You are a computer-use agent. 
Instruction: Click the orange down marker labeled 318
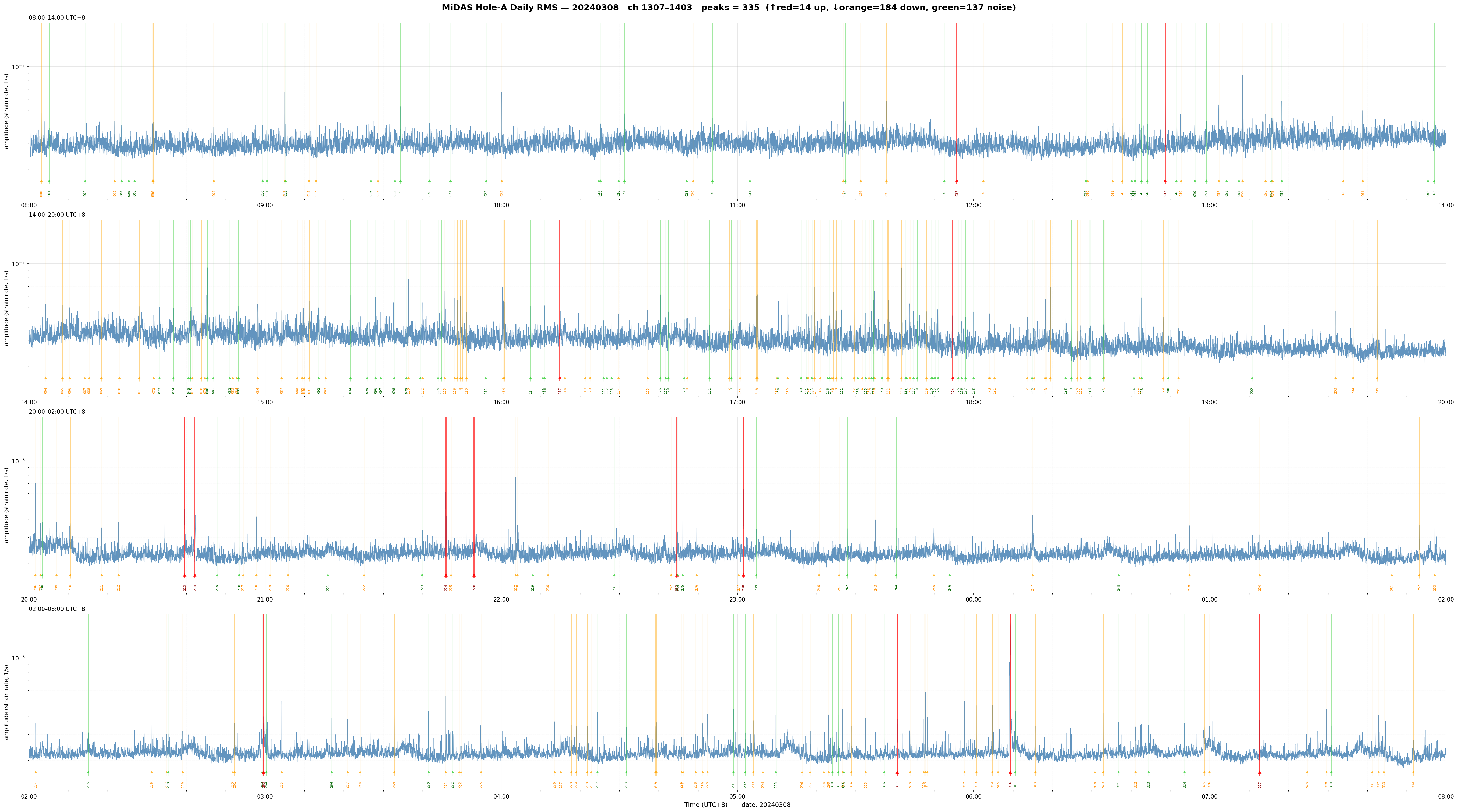click(x=1035, y=772)
